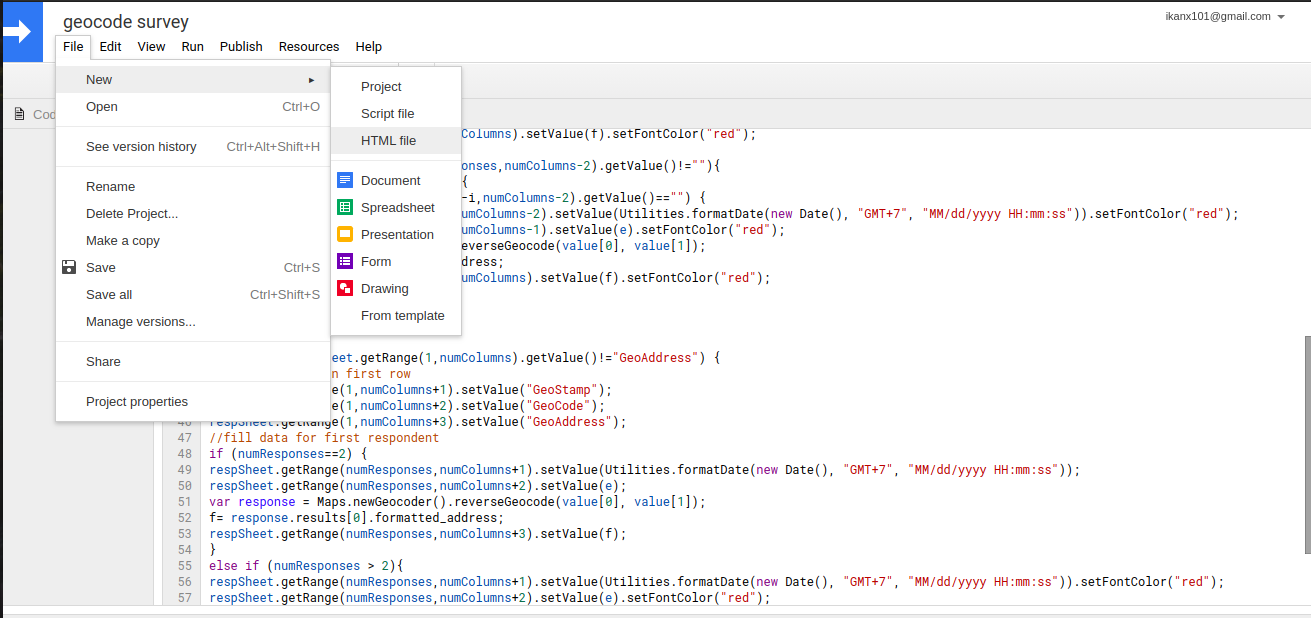This screenshot has width=1311, height=618.
Task: Open the Publish menu
Action: point(241,46)
